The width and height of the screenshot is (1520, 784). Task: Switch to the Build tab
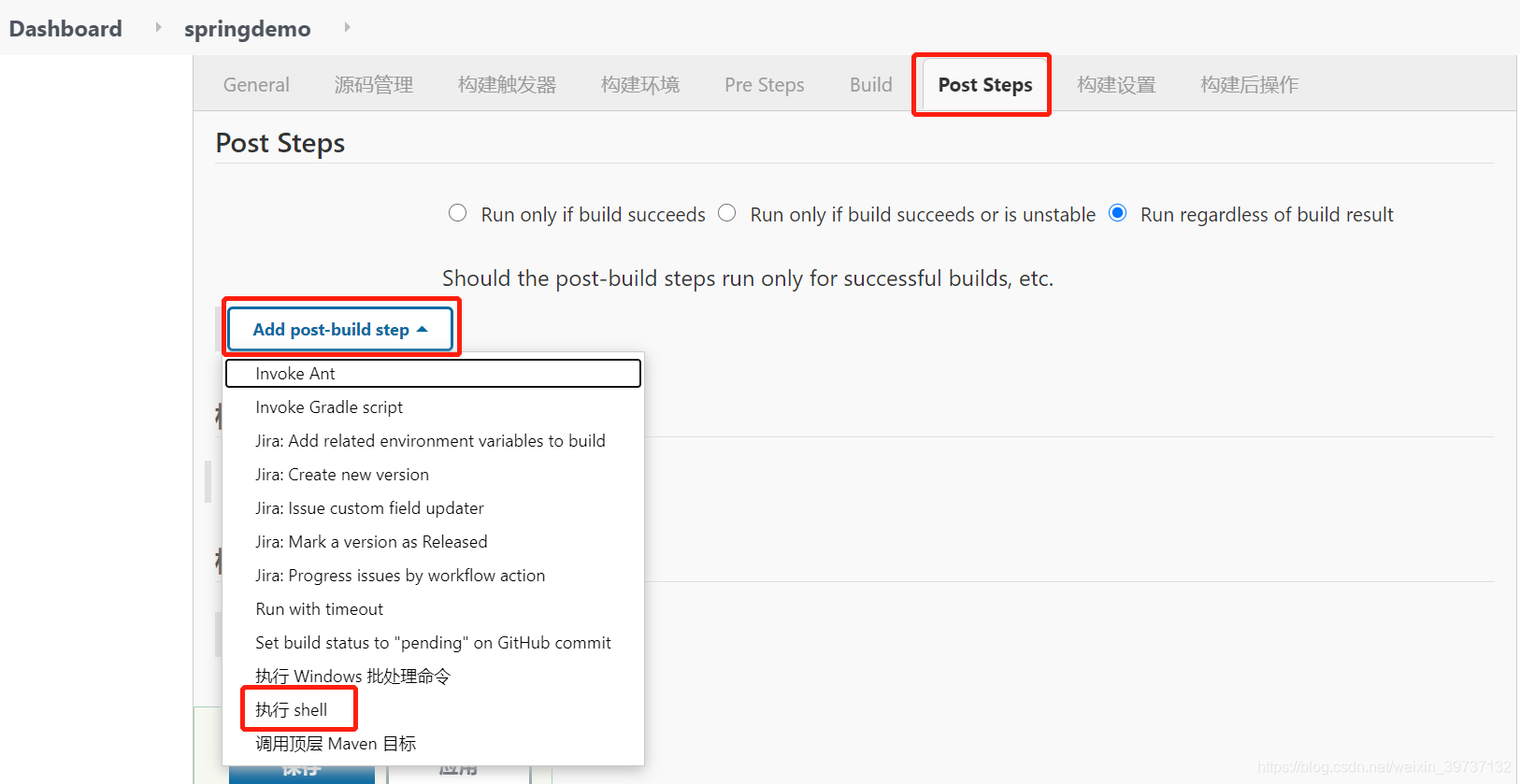871,85
